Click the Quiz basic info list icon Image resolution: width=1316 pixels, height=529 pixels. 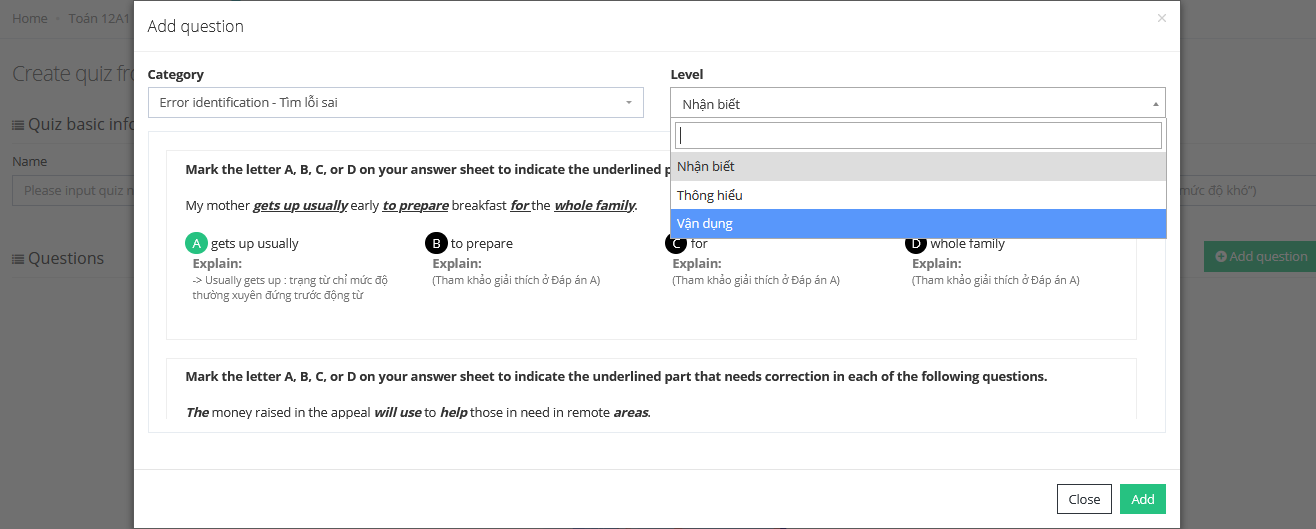(x=18, y=125)
